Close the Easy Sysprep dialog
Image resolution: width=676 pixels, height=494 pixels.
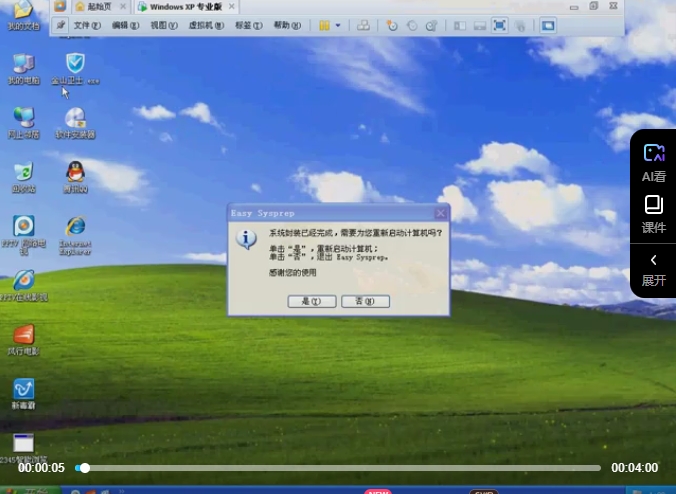click(x=441, y=213)
